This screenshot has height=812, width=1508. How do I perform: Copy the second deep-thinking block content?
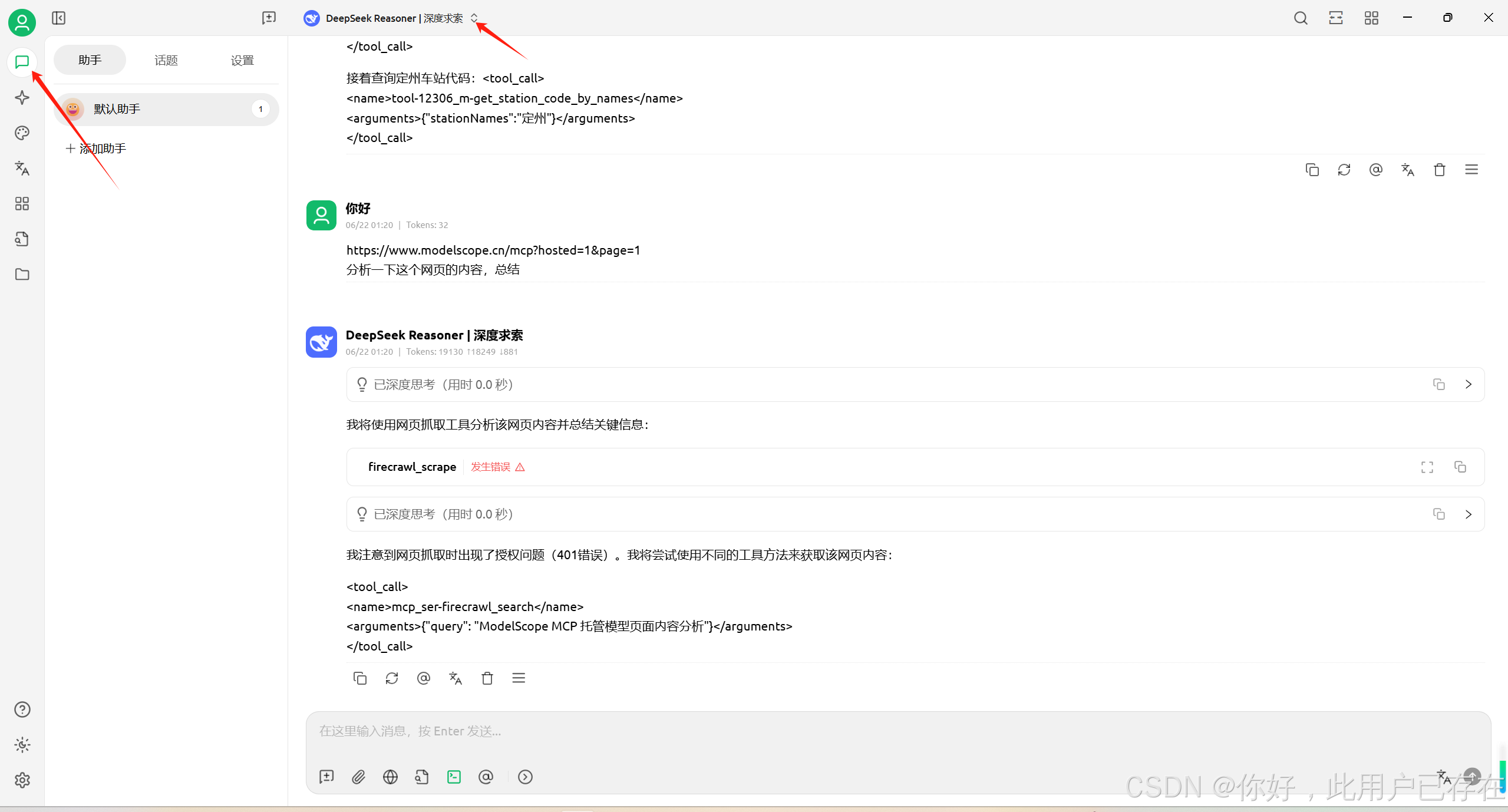(x=1438, y=514)
